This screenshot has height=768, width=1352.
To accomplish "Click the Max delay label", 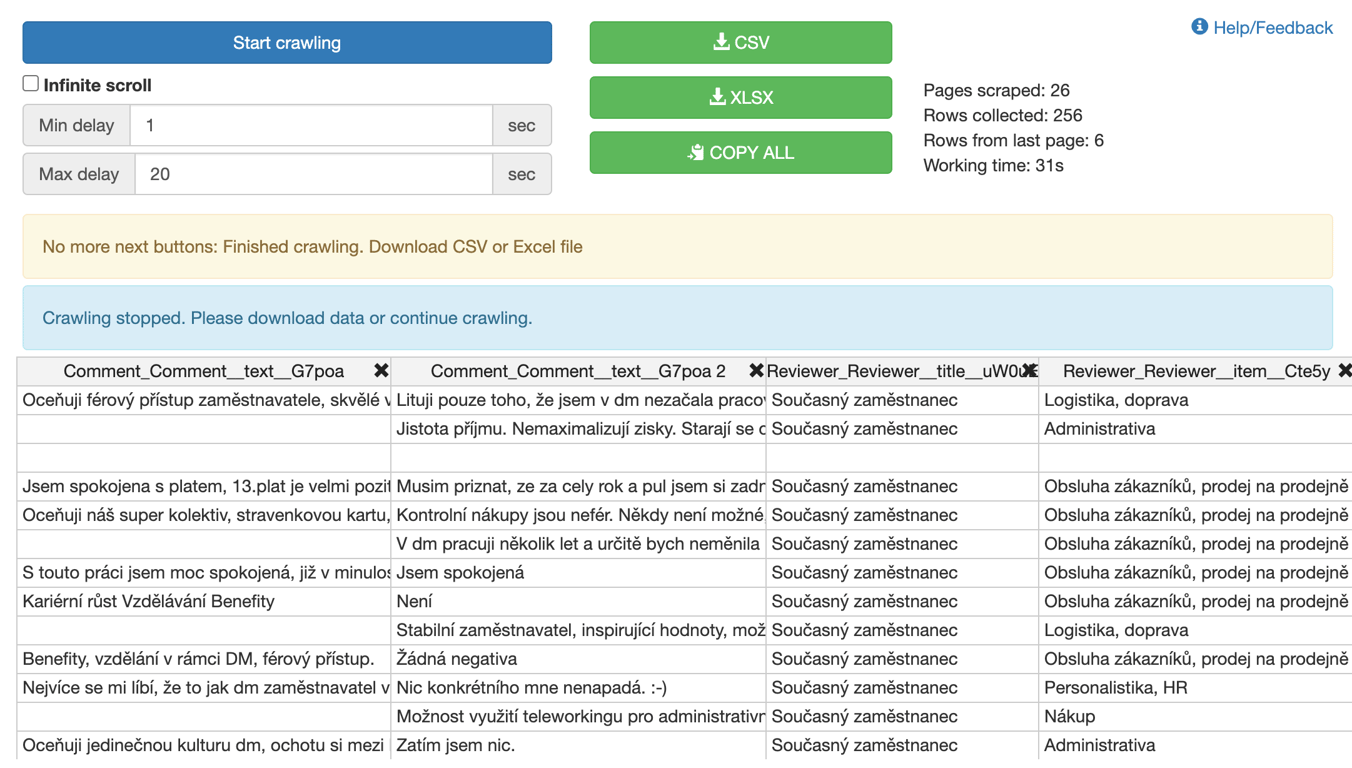I will tap(79, 174).
